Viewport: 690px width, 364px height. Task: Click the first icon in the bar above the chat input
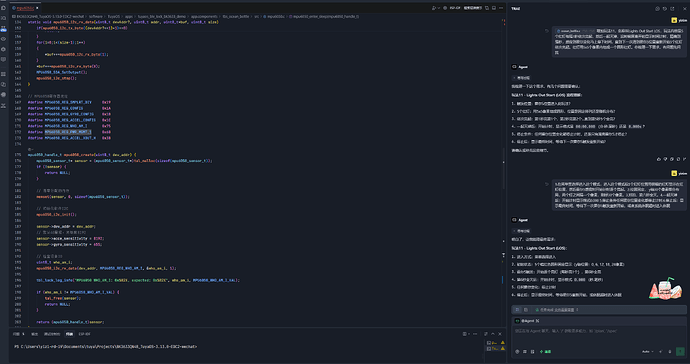click(x=518, y=310)
